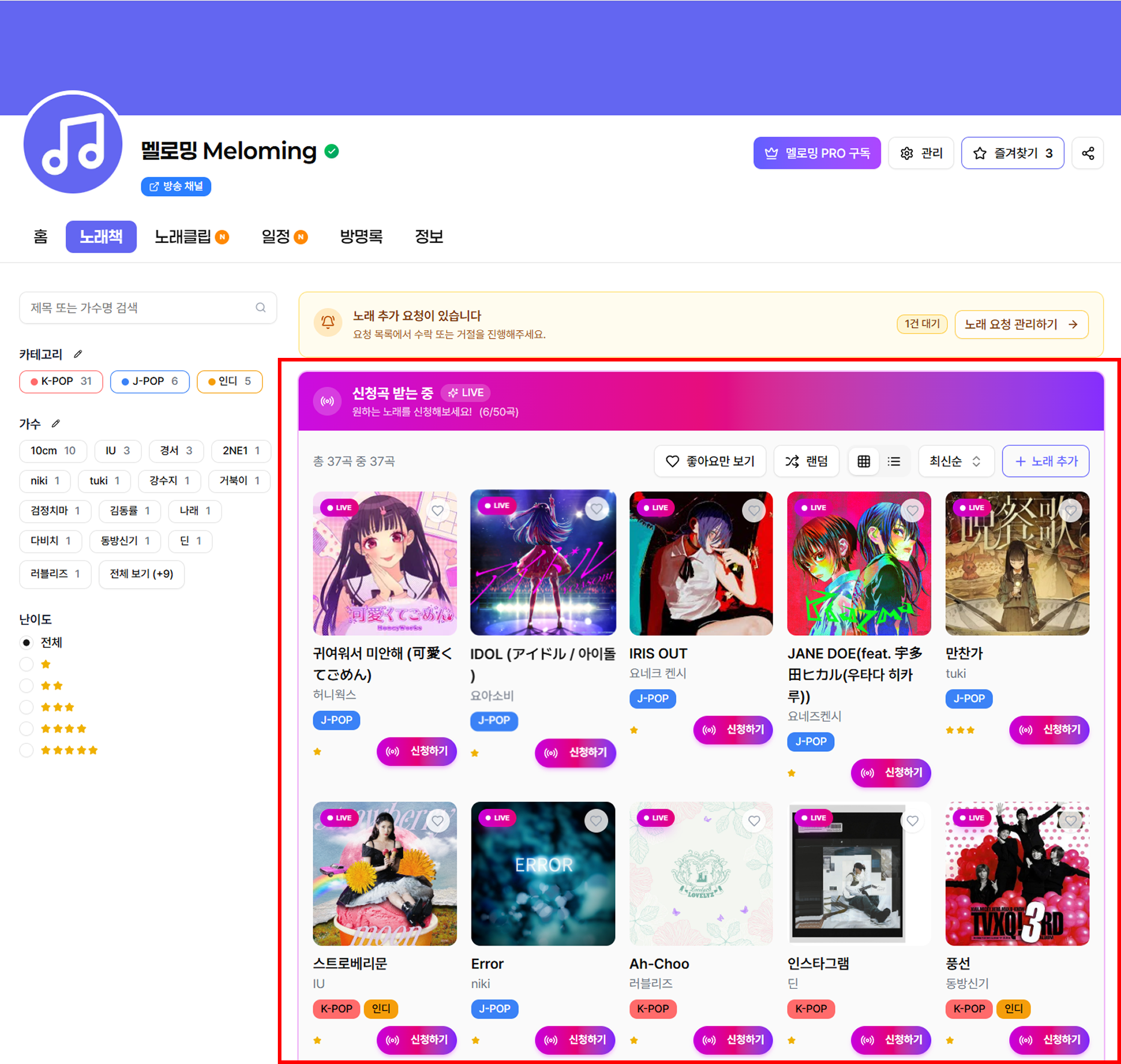Open the 방명록 tab
The image size is (1121, 1064).
coord(361,236)
